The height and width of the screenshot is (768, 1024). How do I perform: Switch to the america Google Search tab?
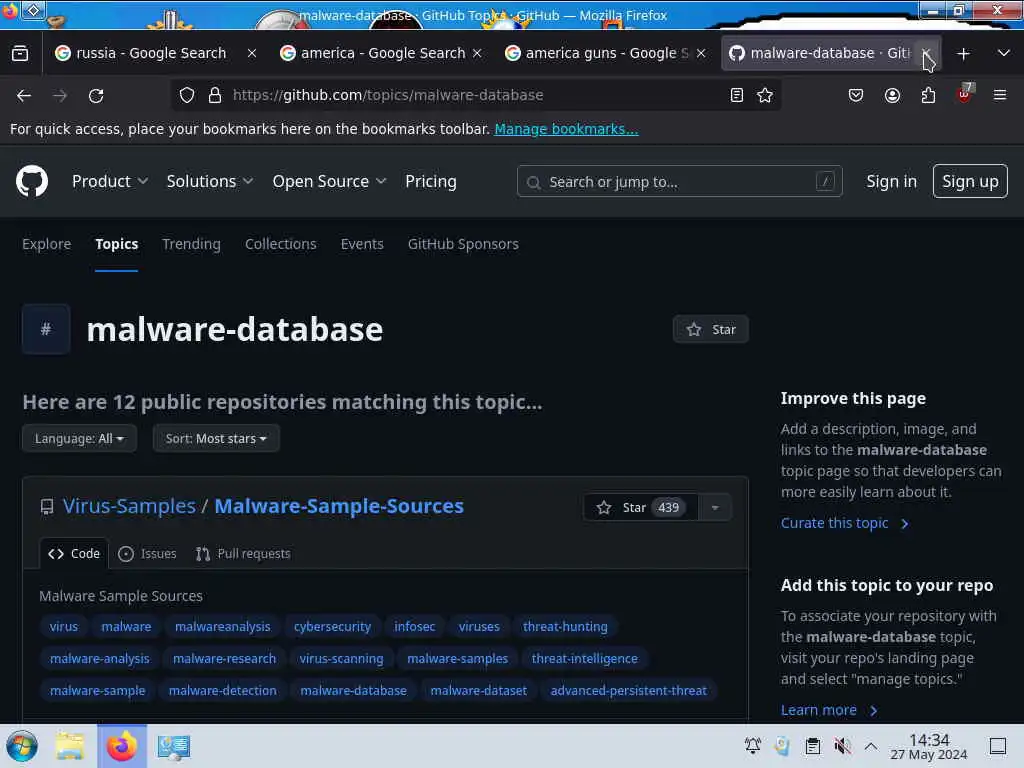(381, 54)
